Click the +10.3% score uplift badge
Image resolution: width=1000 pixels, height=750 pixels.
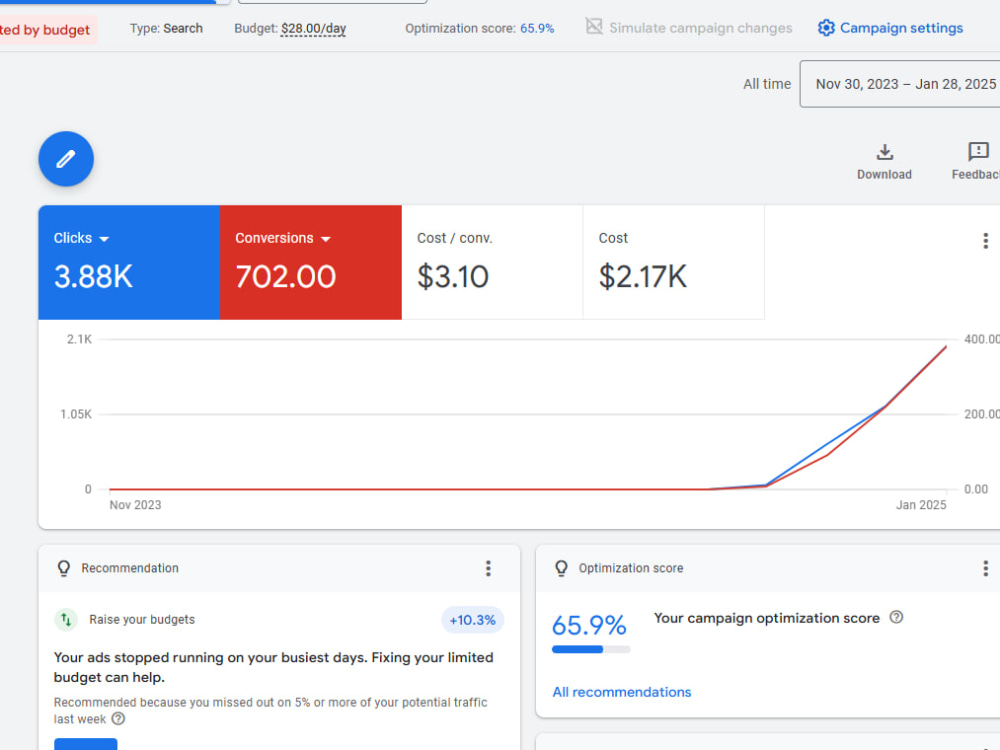(x=473, y=620)
